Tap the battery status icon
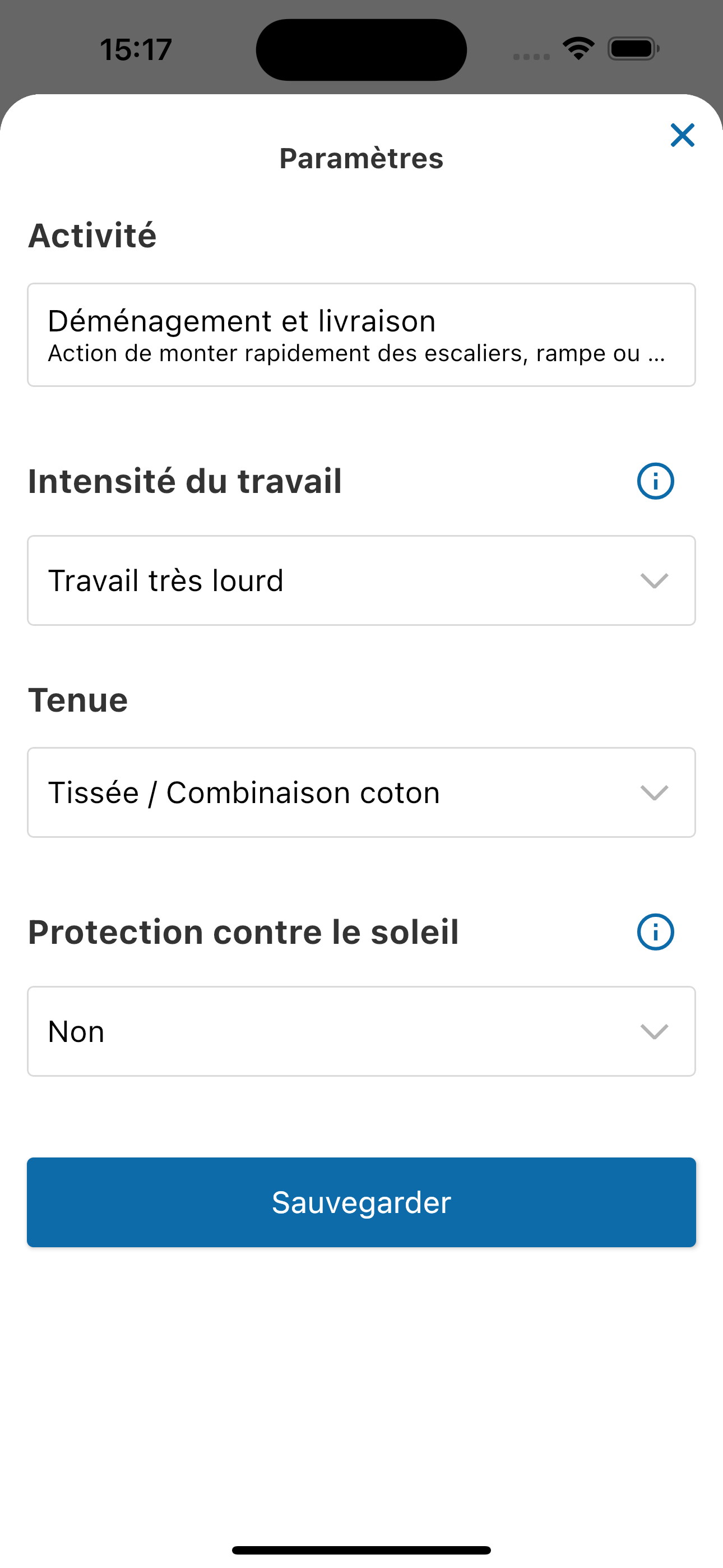 [x=633, y=49]
